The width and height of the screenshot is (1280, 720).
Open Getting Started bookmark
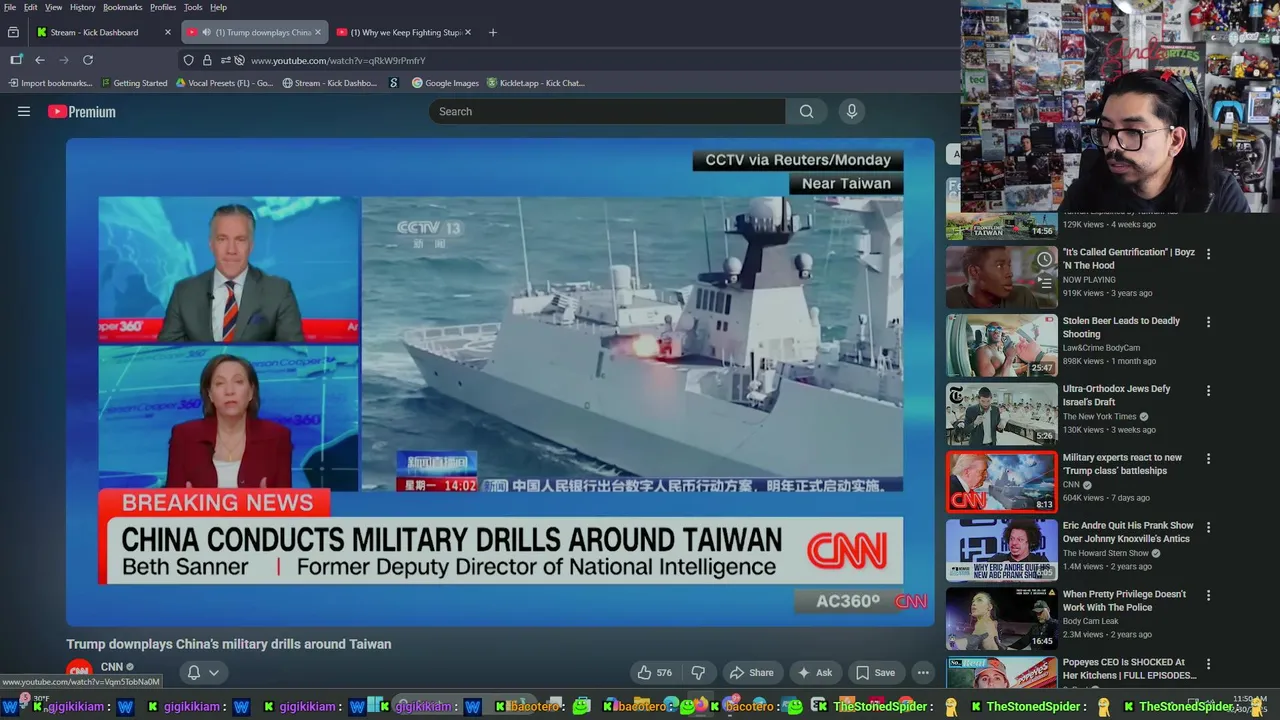tap(134, 83)
